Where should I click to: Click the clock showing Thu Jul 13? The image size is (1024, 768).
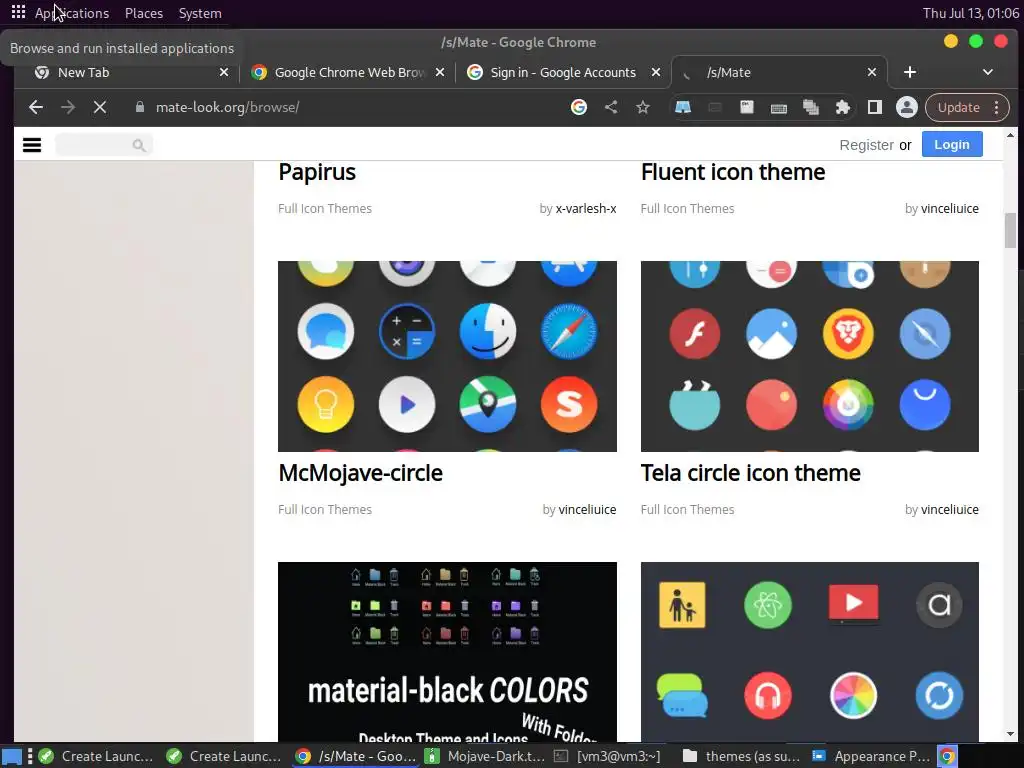970,13
